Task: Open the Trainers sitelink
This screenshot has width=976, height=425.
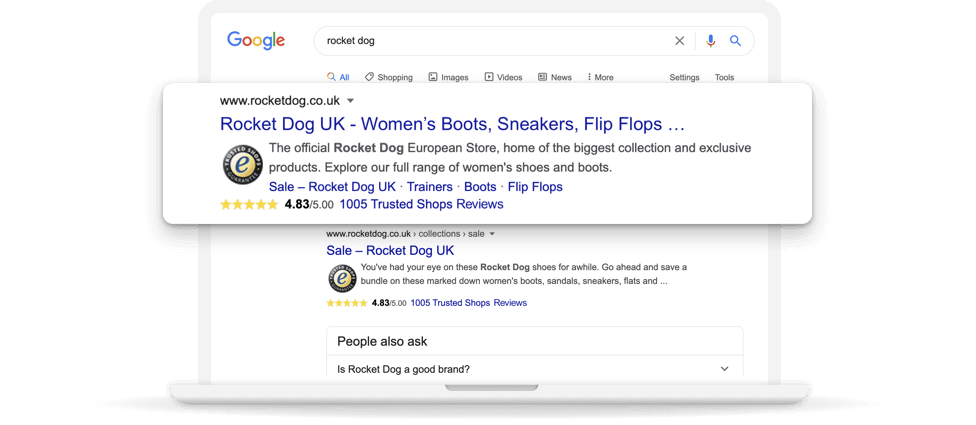Action: [x=429, y=187]
